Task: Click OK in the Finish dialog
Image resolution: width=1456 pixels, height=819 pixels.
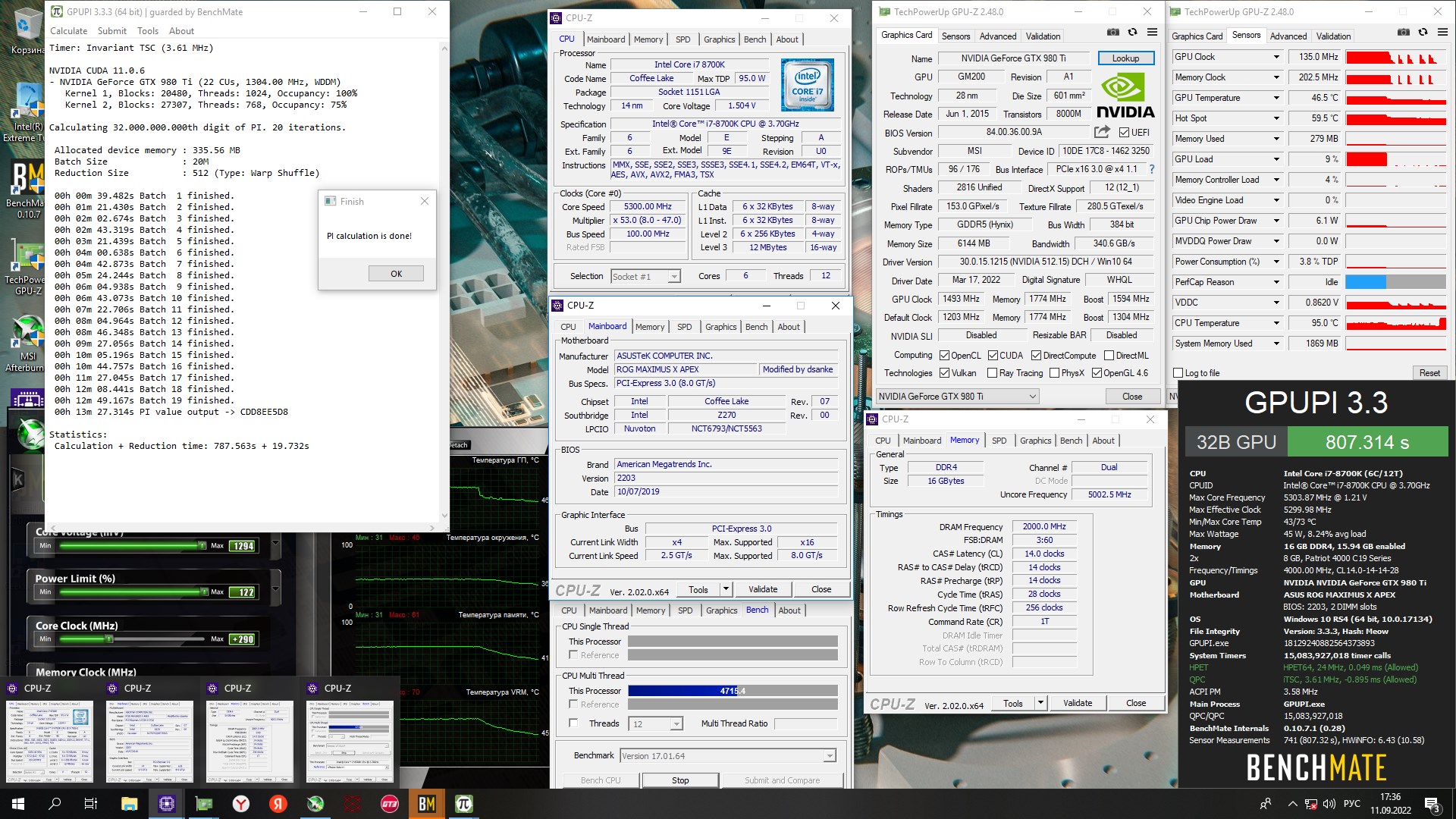Action: 396,274
